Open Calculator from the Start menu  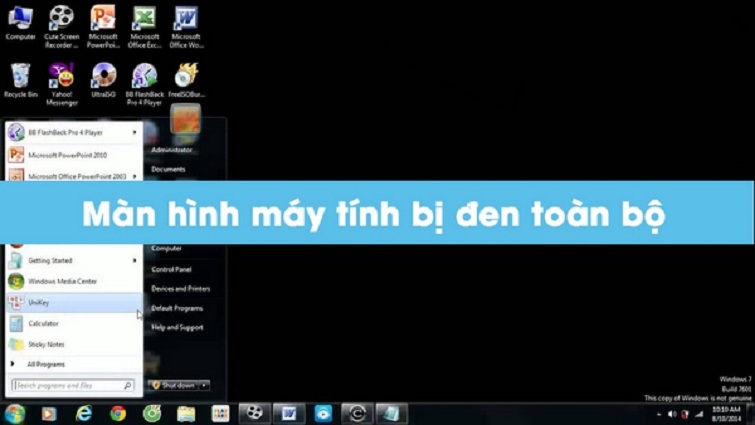(x=43, y=324)
